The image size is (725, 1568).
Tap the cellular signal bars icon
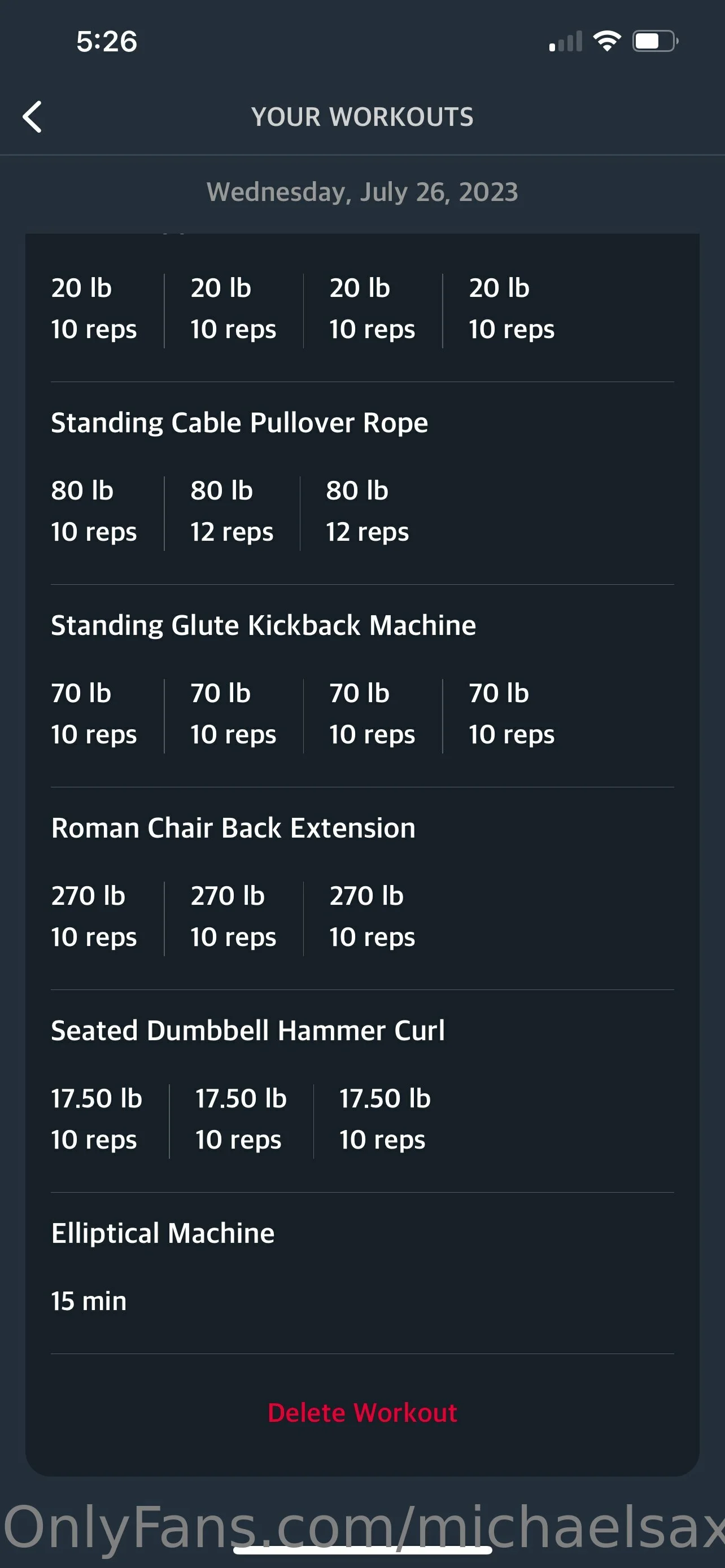click(566, 41)
